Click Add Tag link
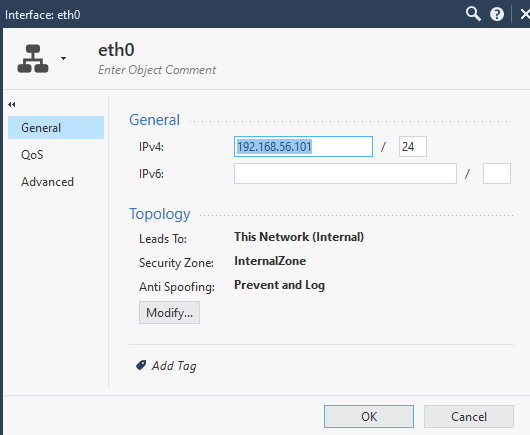Screen dimensions: 530x435 click(x=174, y=366)
